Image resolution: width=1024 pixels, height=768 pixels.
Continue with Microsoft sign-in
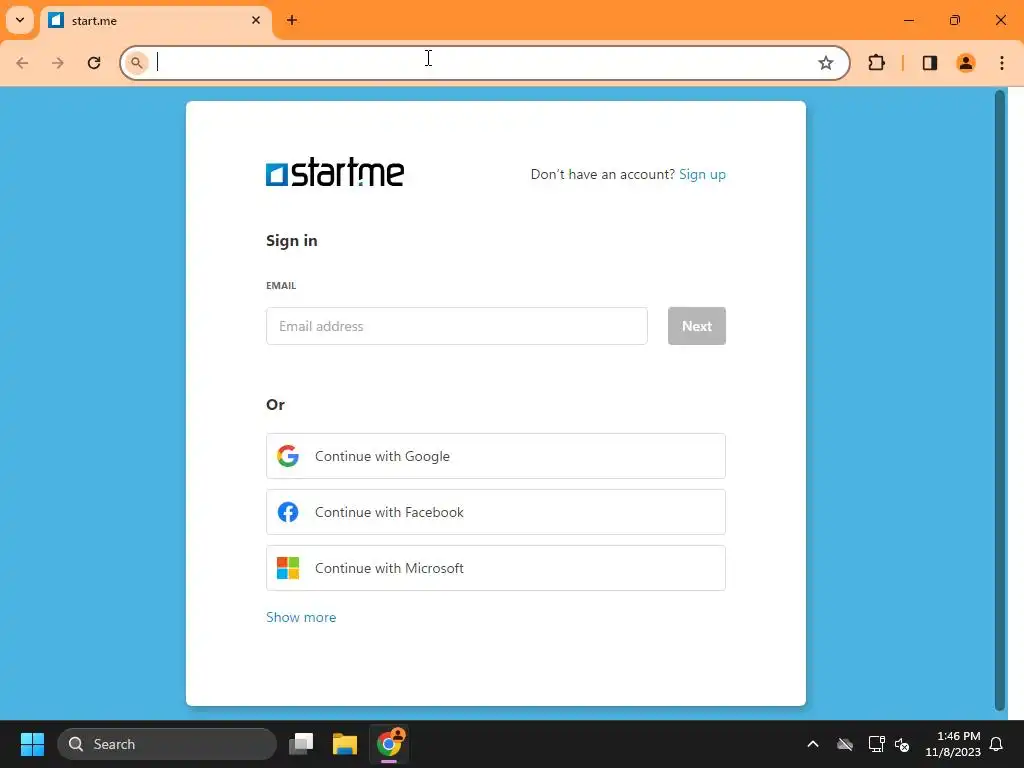[x=496, y=568]
